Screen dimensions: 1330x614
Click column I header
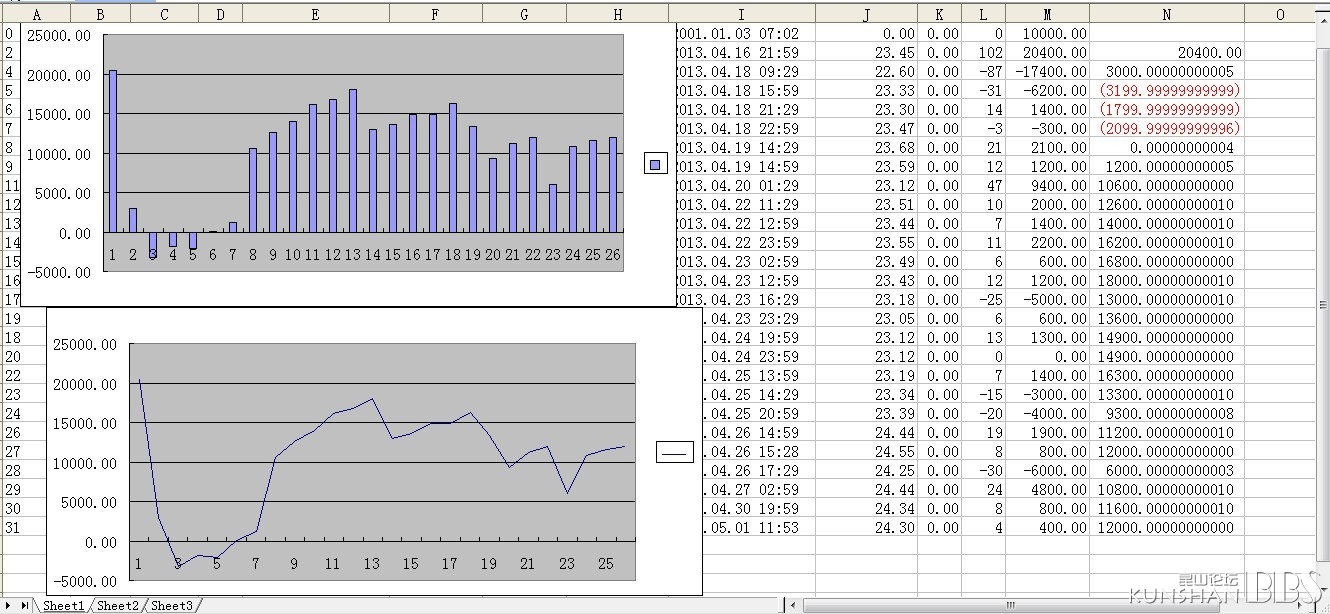pyautogui.click(x=741, y=14)
